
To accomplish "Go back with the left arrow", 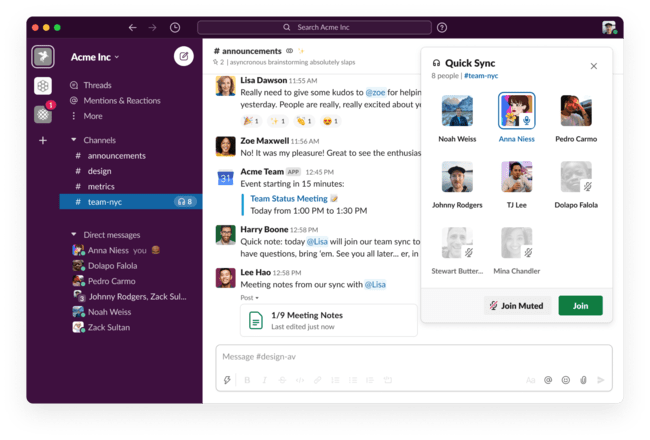I will [x=133, y=27].
